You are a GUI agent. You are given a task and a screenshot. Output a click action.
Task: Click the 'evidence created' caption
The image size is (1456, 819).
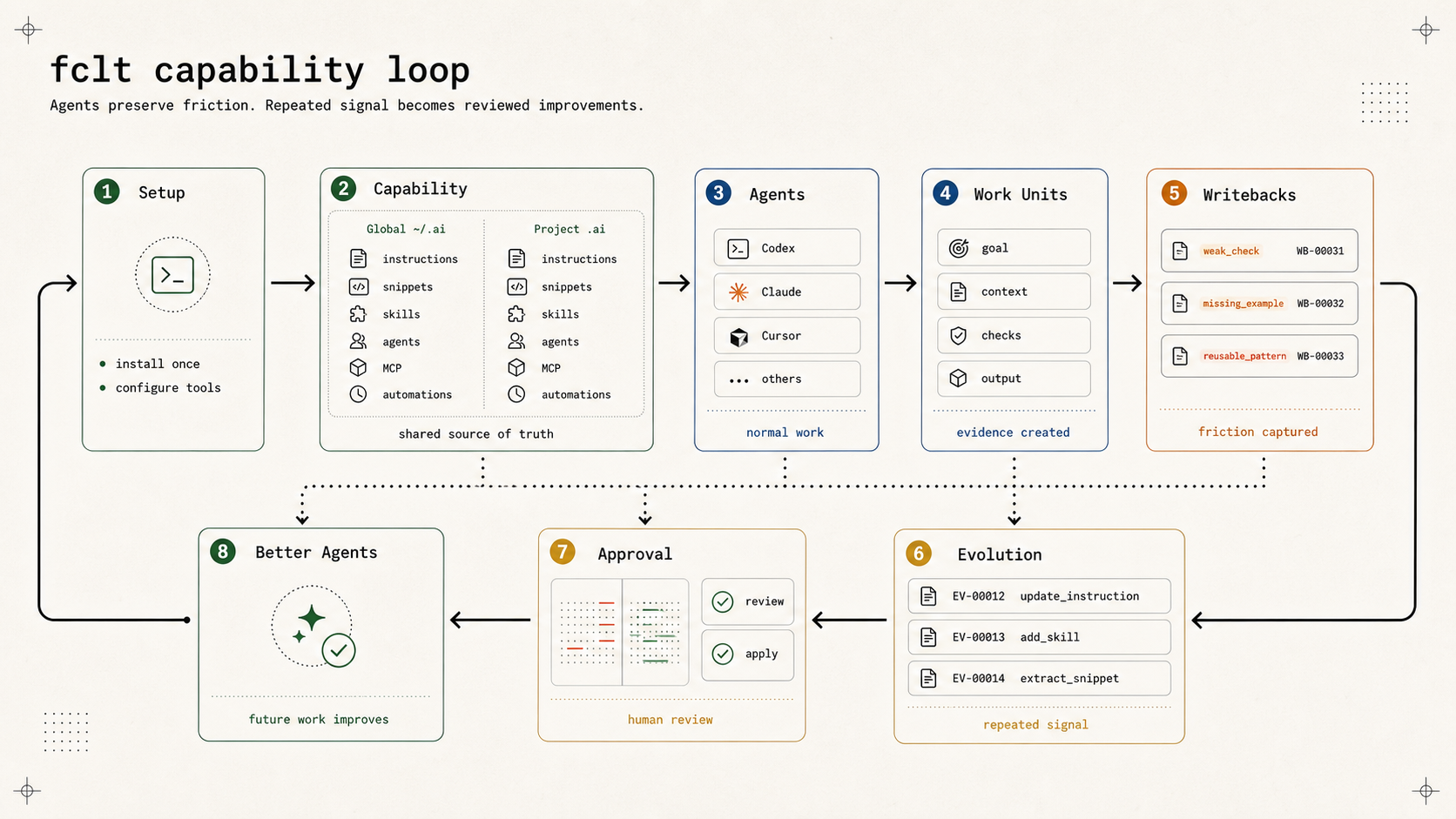[1013, 433]
